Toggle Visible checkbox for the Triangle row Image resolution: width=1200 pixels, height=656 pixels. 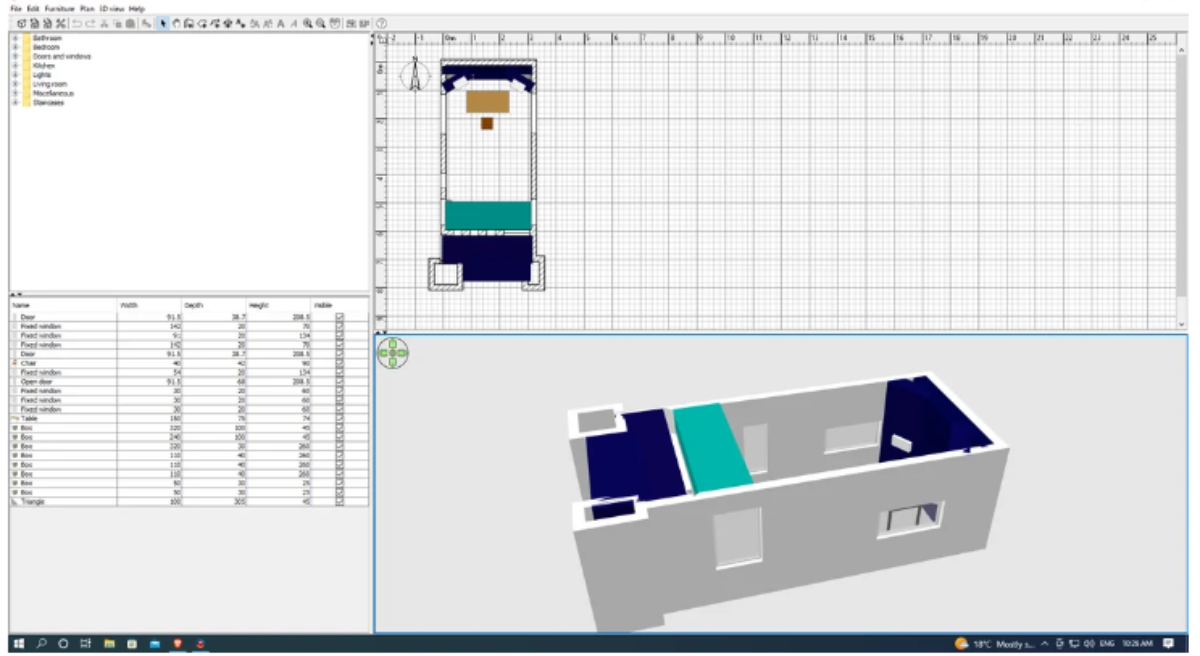click(340, 501)
